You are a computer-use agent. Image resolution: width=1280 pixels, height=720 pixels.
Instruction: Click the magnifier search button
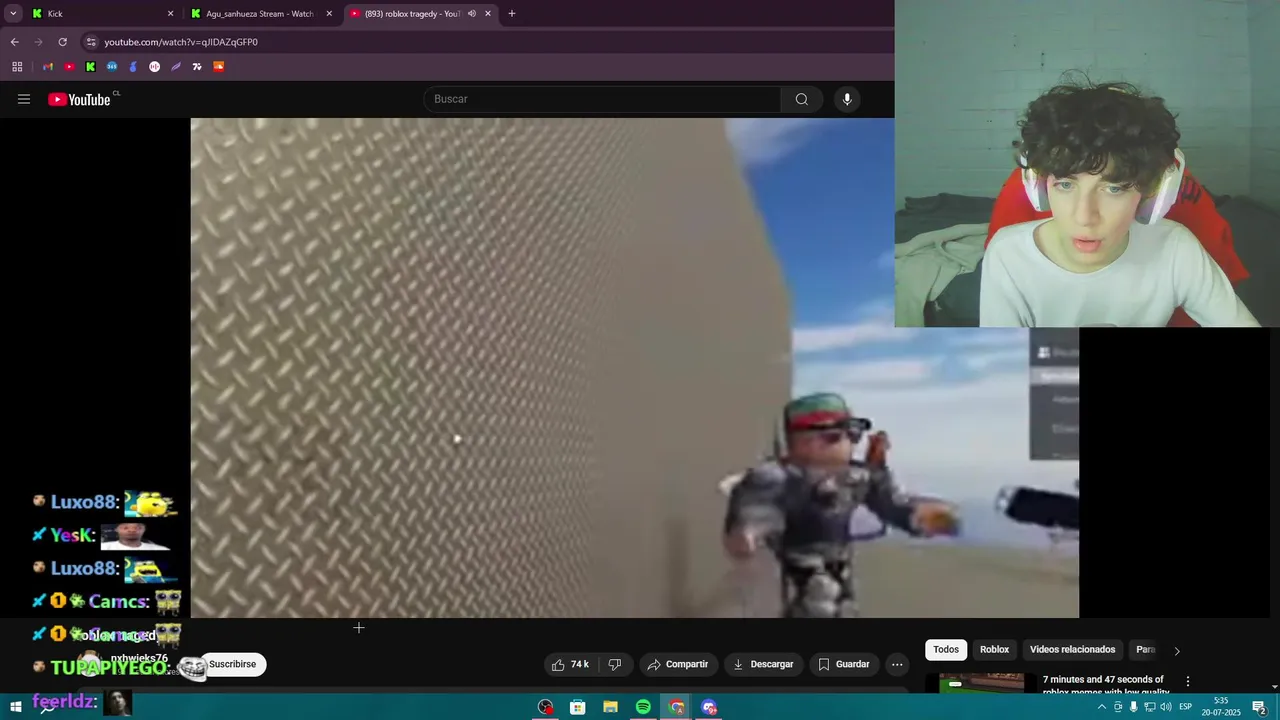pos(801,99)
